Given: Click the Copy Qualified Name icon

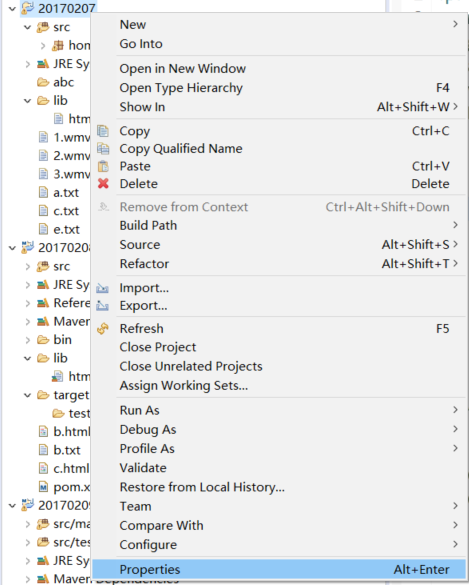Looking at the screenshot, I should point(103,148).
